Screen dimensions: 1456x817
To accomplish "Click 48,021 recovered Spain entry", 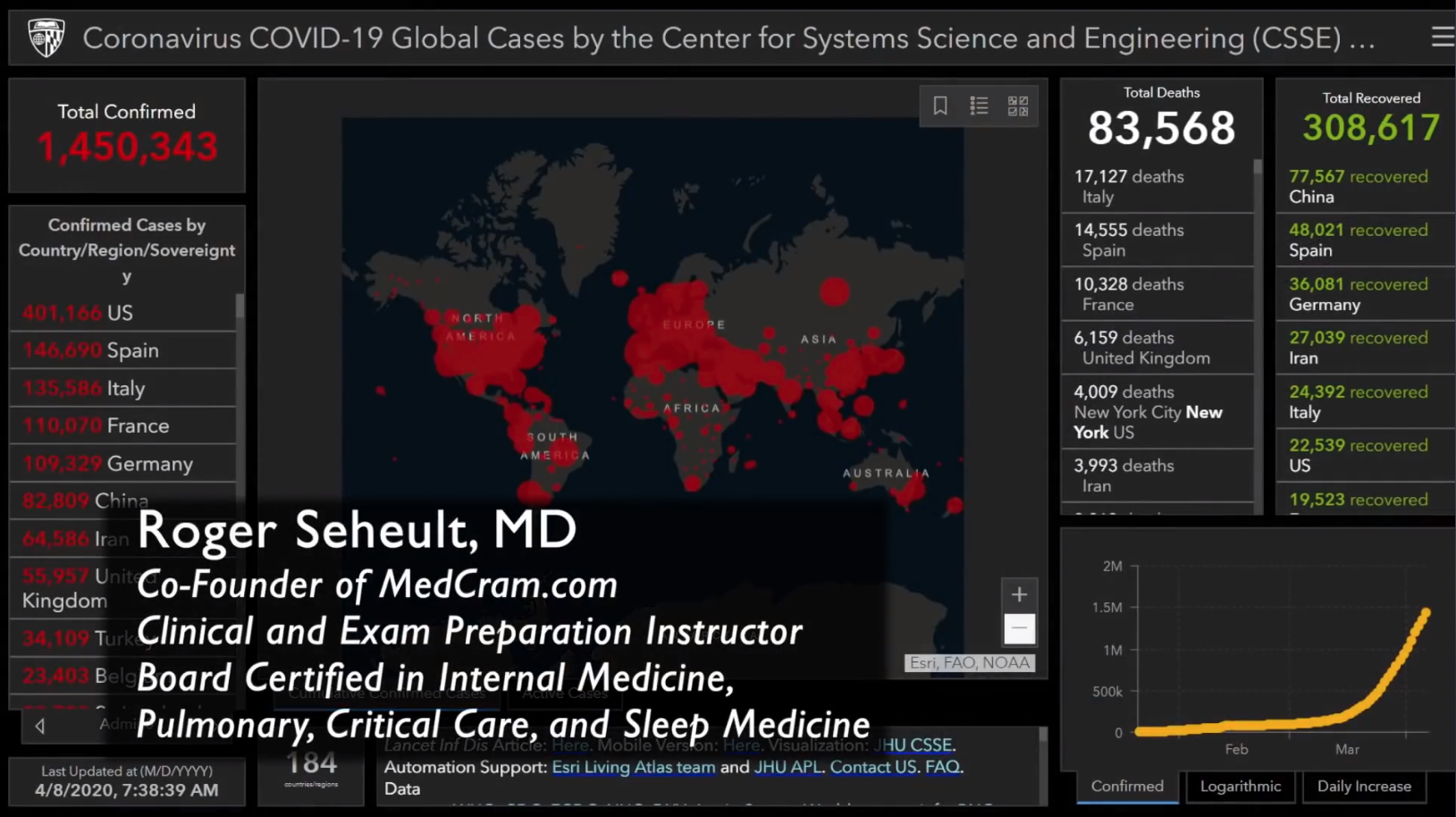I will 1366,240.
